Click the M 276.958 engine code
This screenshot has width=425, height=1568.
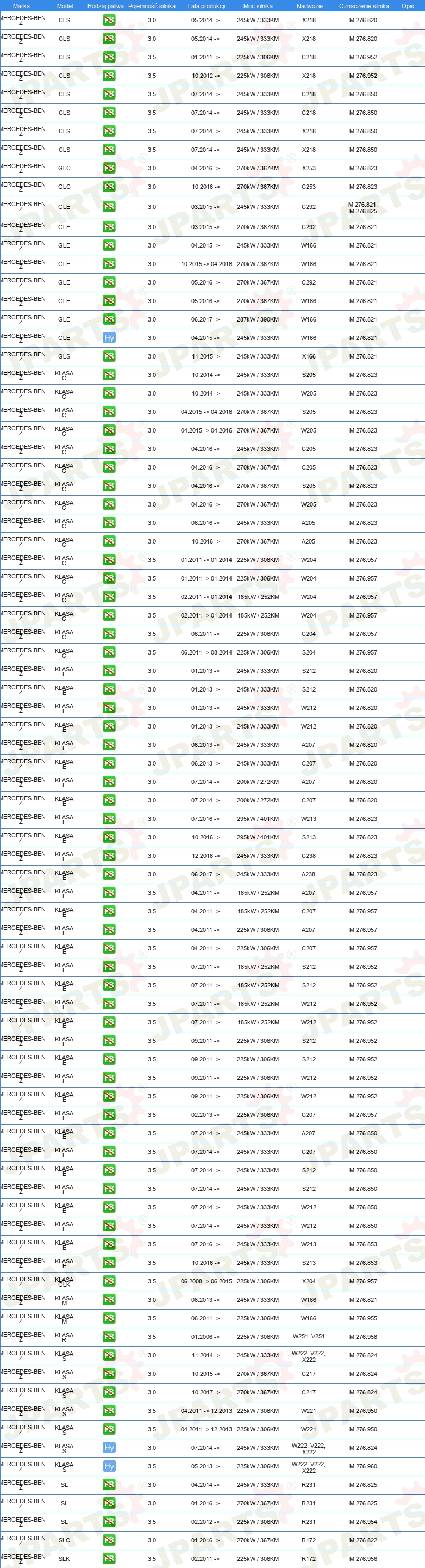363,1337
